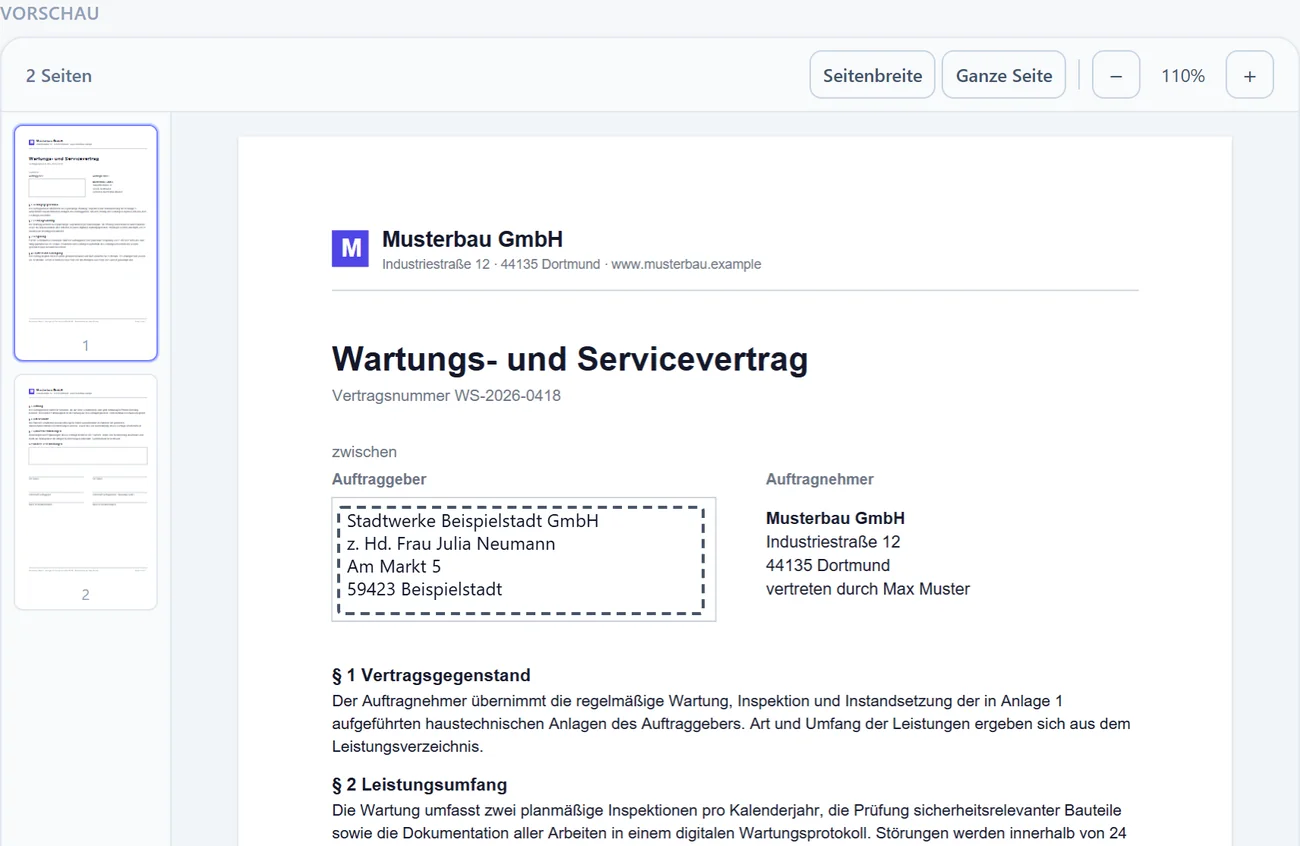Viewport: 1300px width, 846px height.
Task: Click the 'Auftragnehmer' column heading
Action: 820,480
